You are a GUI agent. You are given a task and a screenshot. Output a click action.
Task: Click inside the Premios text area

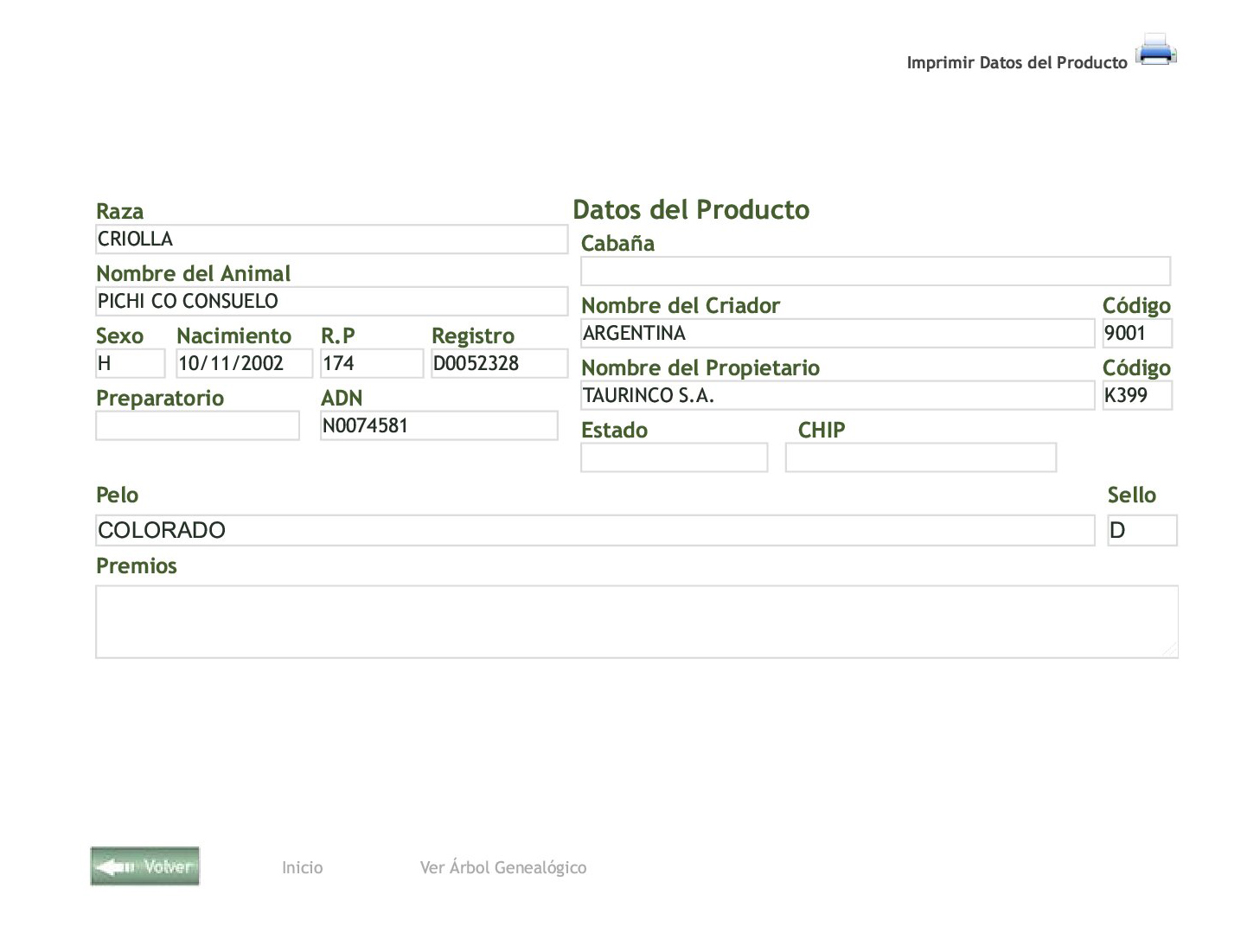point(636,622)
